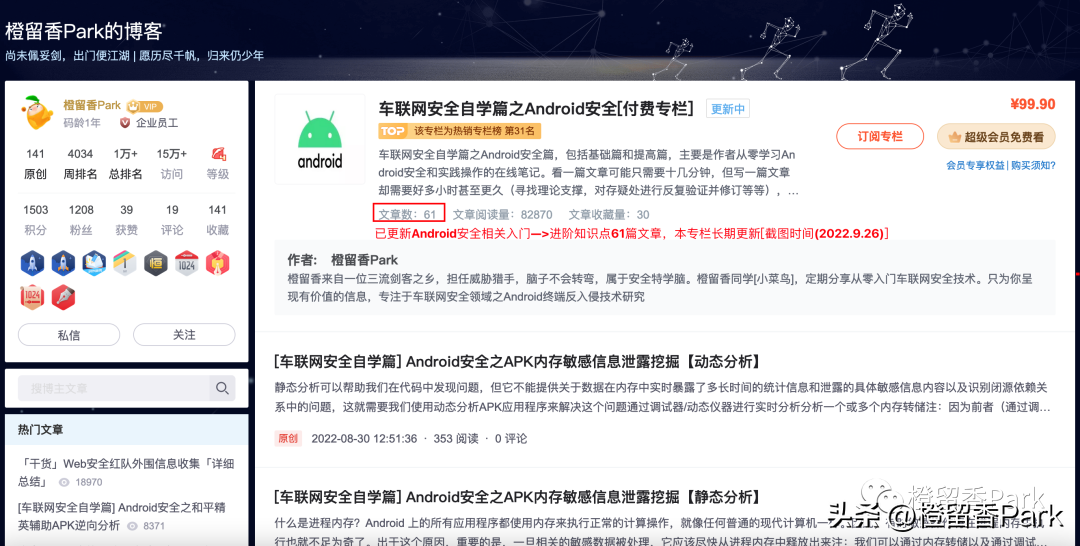Open the Web安全红队外围信息收集 hot article
The height and width of the screenshot is (546, 1080).
tap(126, 472)
